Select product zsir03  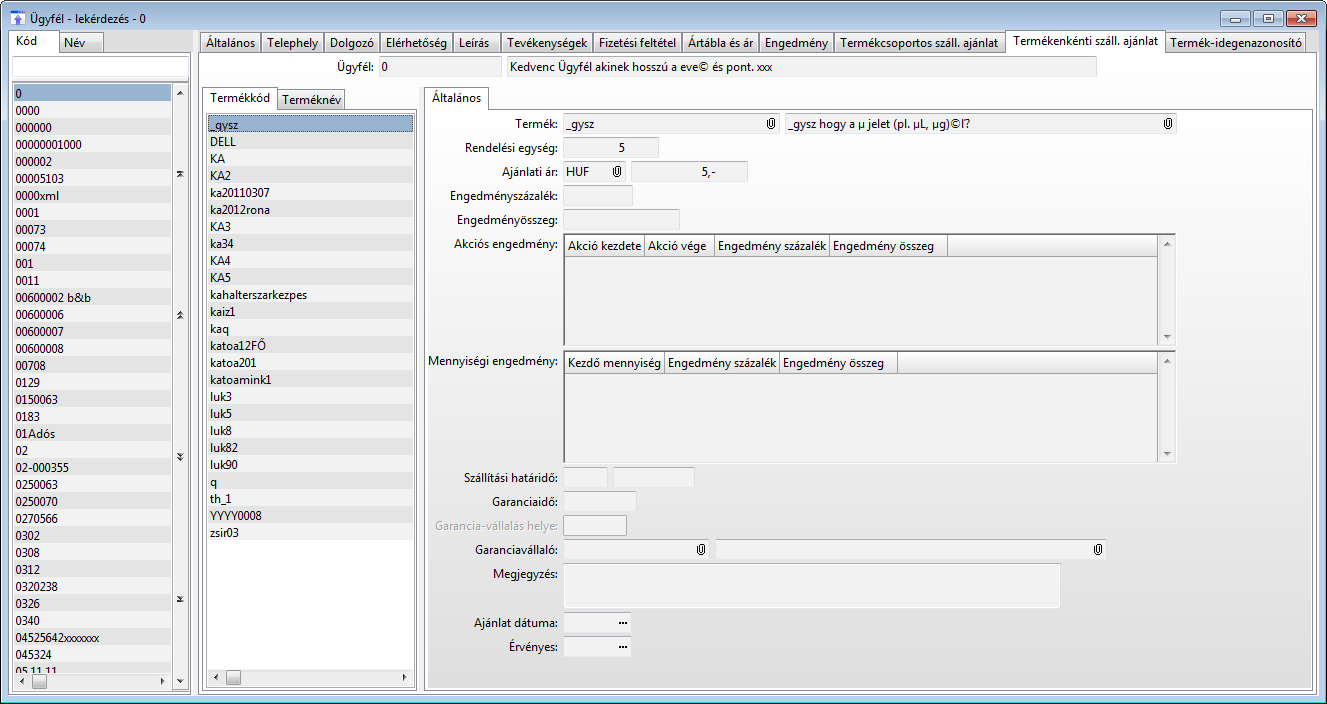click(310, 532)
